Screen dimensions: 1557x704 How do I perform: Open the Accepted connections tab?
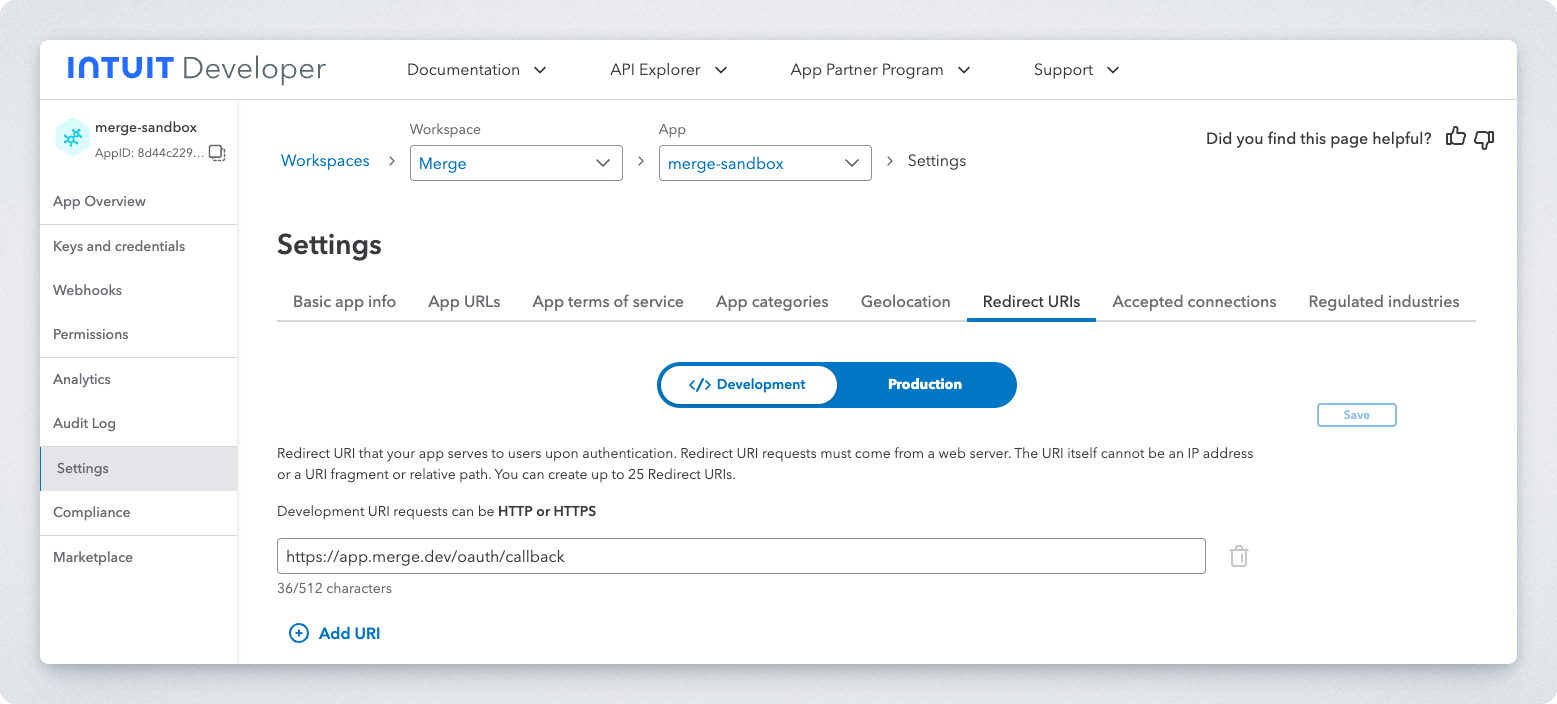pos(1194,302)
